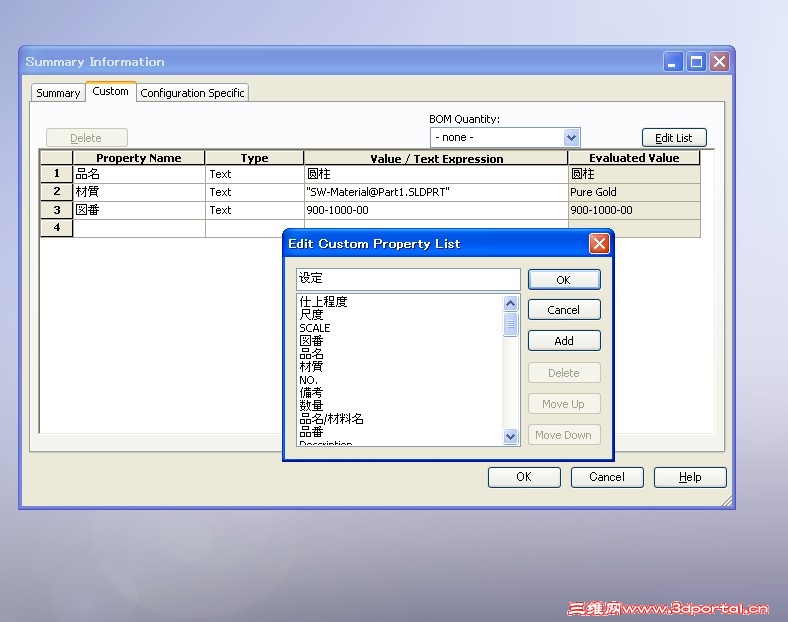Select 品名 in the property list
Image resolution: width=788 pixels, height=622 pixels.
[311, 354]
